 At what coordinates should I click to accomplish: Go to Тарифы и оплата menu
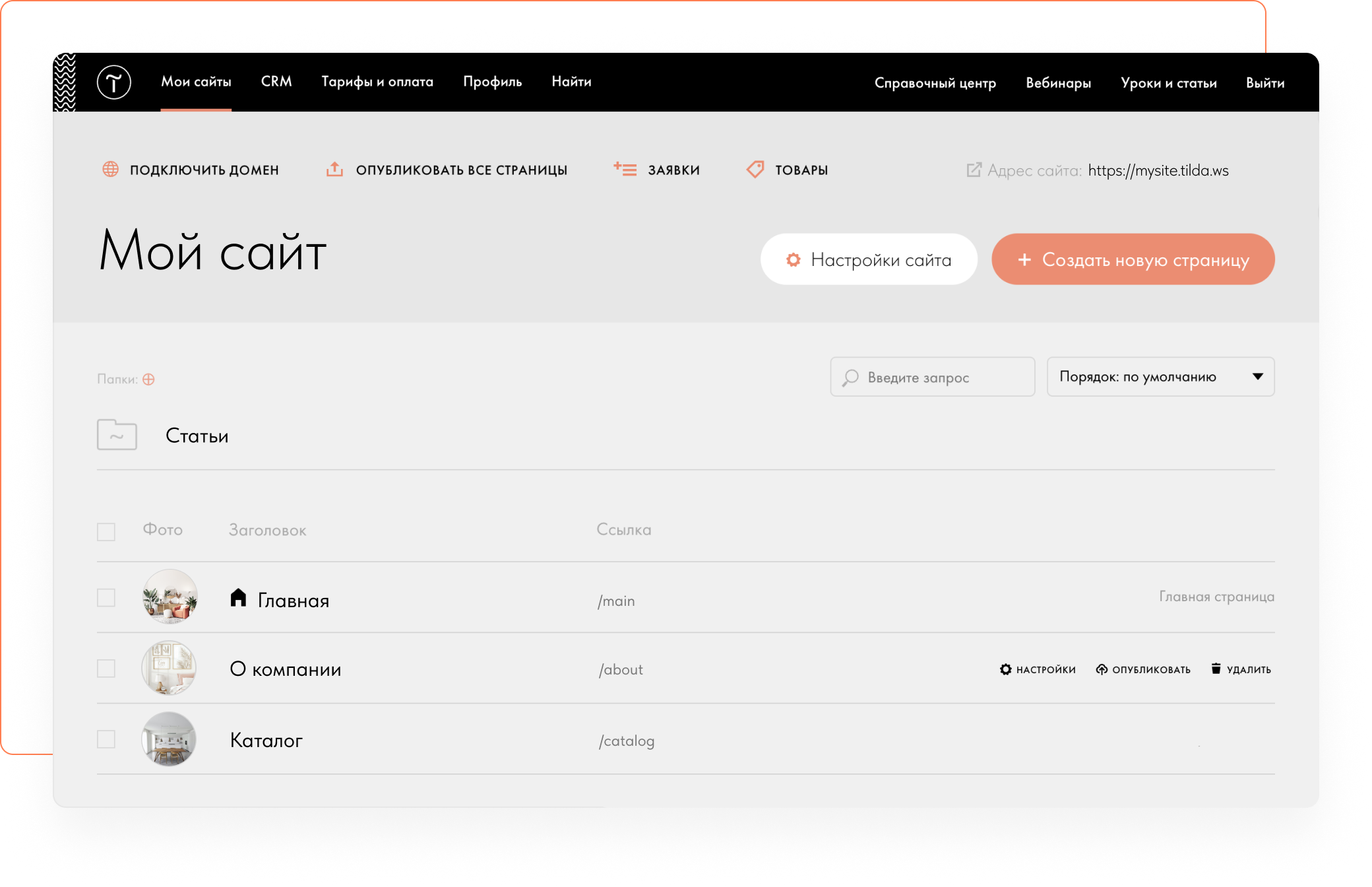[377, 82]
